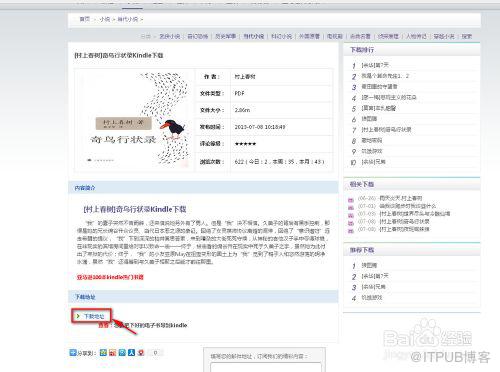Click pink icon beside the (07-03) related entry
500x372 pixels.
(351, 215)
